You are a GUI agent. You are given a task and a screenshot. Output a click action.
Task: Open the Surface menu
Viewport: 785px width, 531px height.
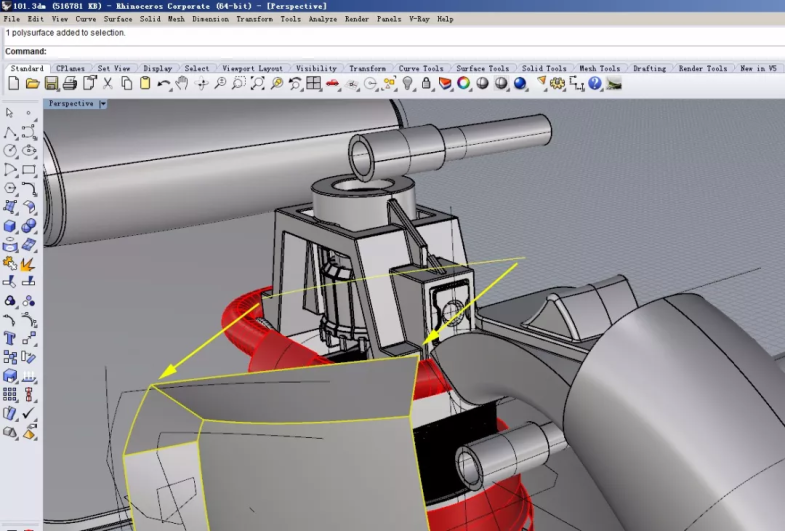pos(117,19)
